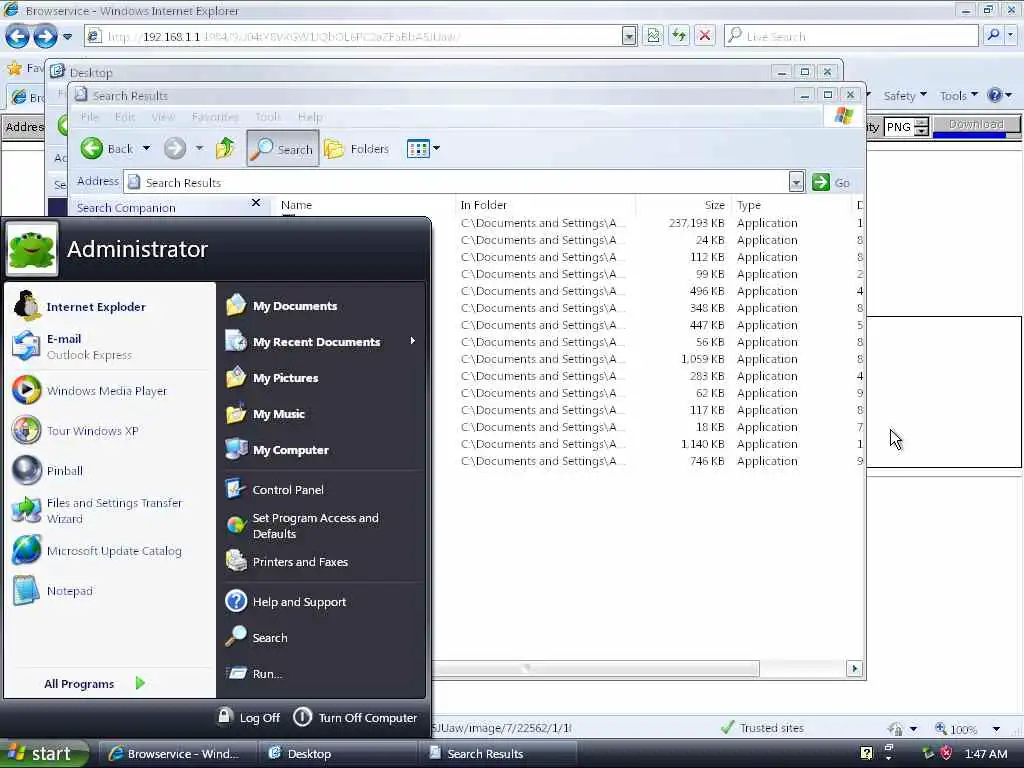Close the Search Companion pane
The image size is (1024, 768).
pos(256,203)
